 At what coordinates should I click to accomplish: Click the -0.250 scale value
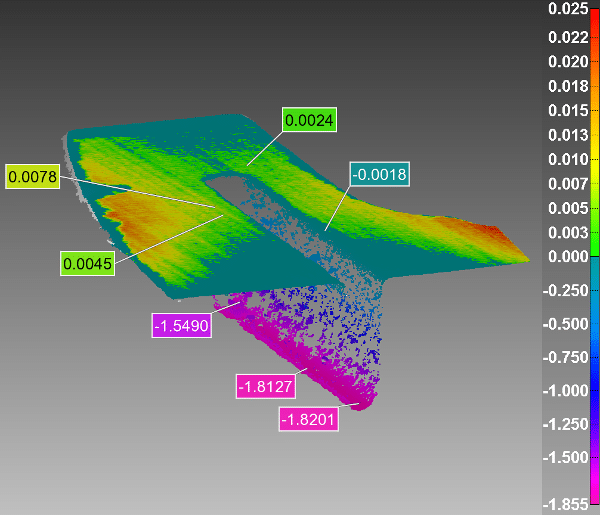566,290
